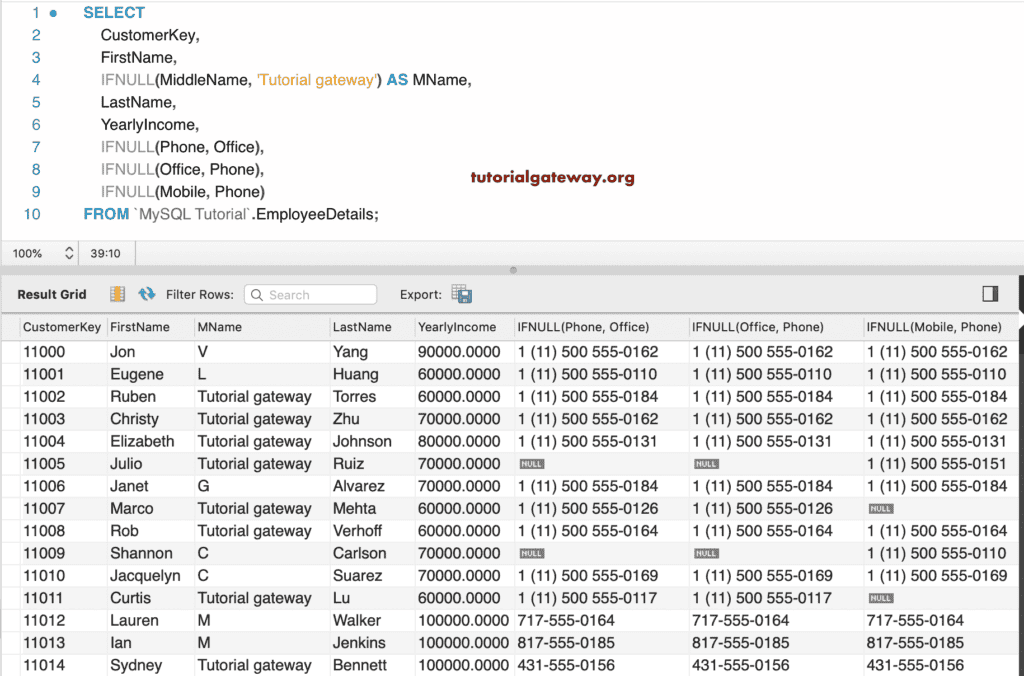
Task: Toggle the result side panel
Action: (x=990, y=293)
